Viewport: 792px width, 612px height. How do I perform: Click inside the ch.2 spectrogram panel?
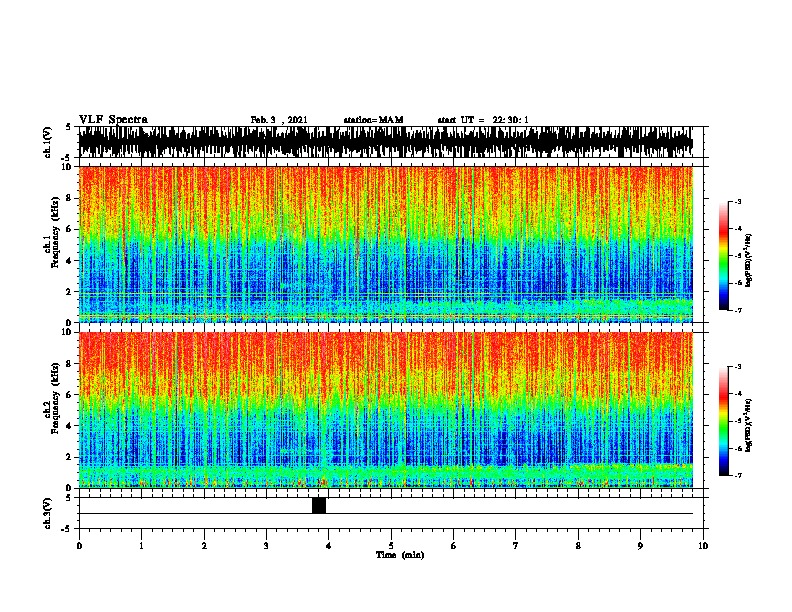386,410
